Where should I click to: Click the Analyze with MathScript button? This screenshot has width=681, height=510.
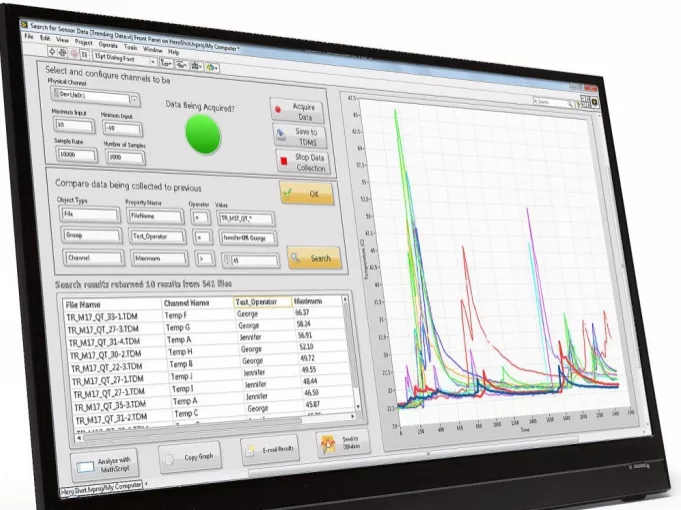[x=105, y=465]
